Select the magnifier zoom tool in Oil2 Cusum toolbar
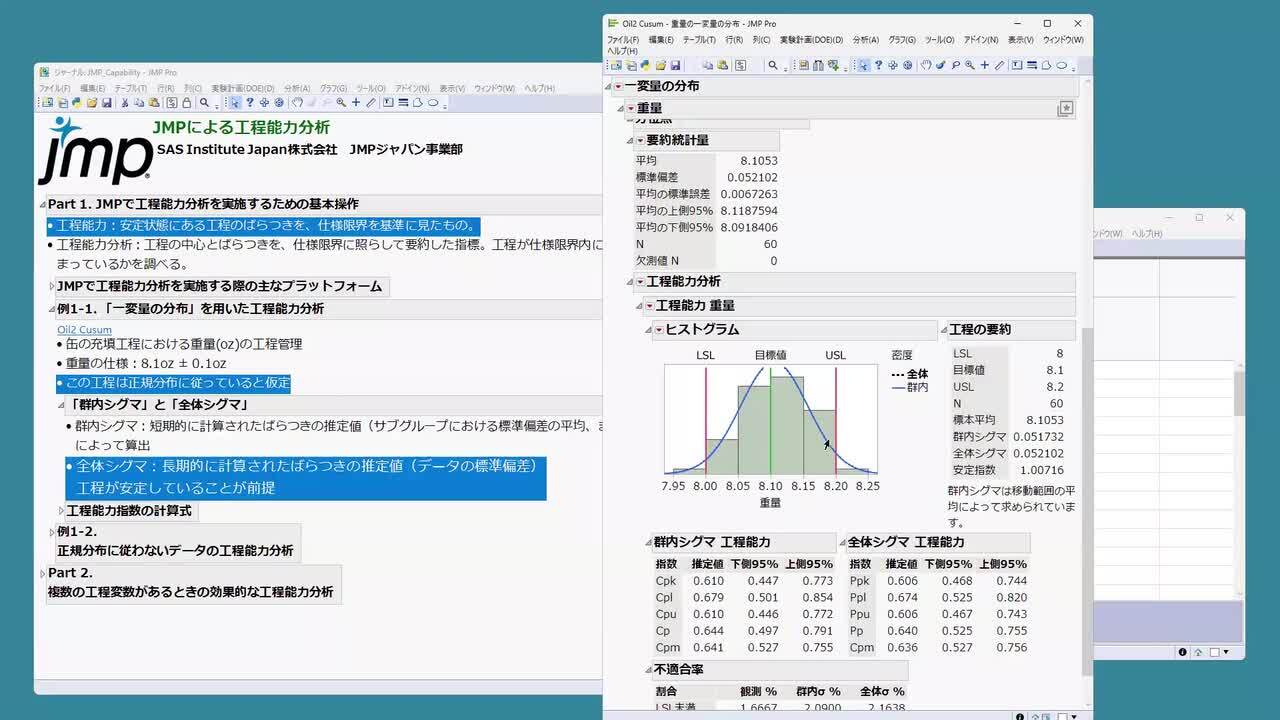Viewport: 1280px width, 720px height. coord(970,65)
